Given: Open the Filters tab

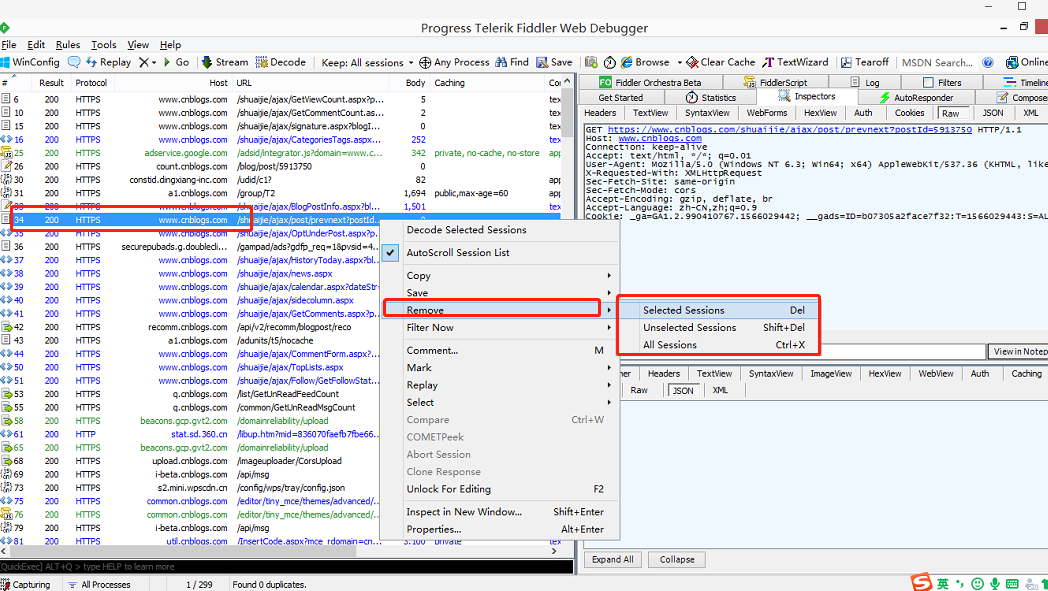Looking at the screenshot, I should 942,82.
